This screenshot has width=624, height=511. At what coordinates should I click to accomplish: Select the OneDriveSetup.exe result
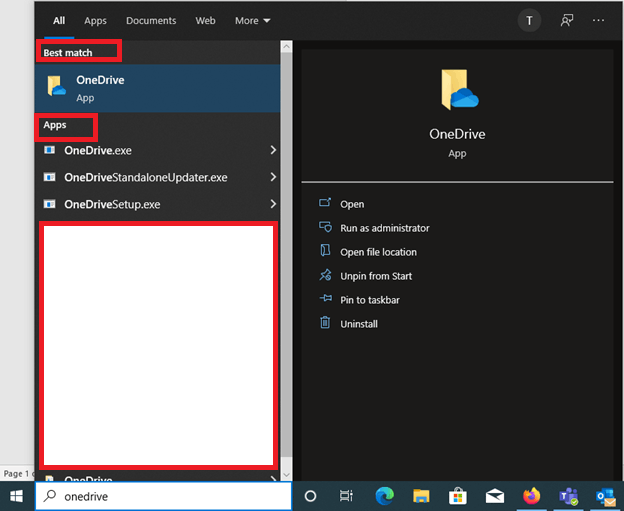click(x=158, y=204)
